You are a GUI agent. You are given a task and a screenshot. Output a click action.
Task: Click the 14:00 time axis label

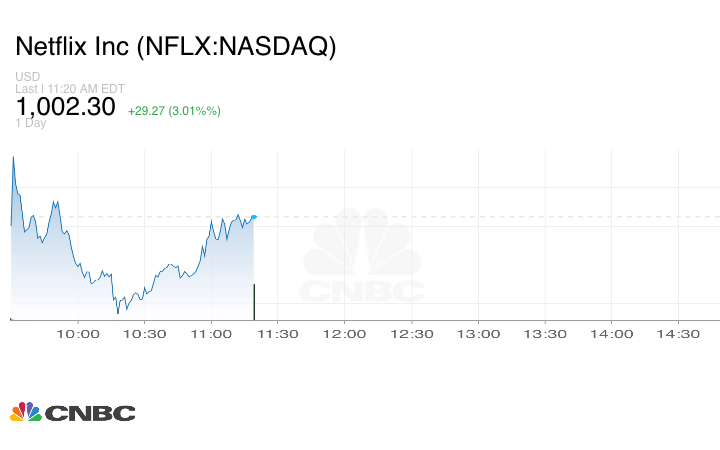click(611, 334)
